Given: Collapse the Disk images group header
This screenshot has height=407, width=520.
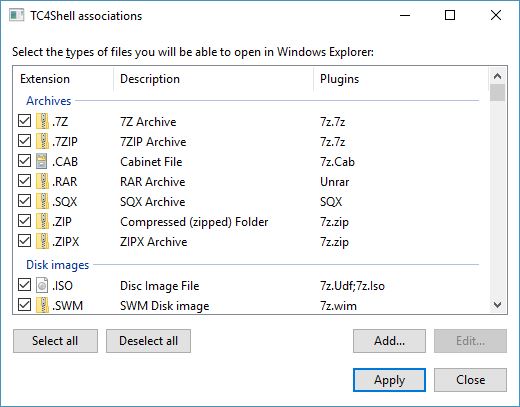Looking at the screenshot, I should tap(57, 265).
